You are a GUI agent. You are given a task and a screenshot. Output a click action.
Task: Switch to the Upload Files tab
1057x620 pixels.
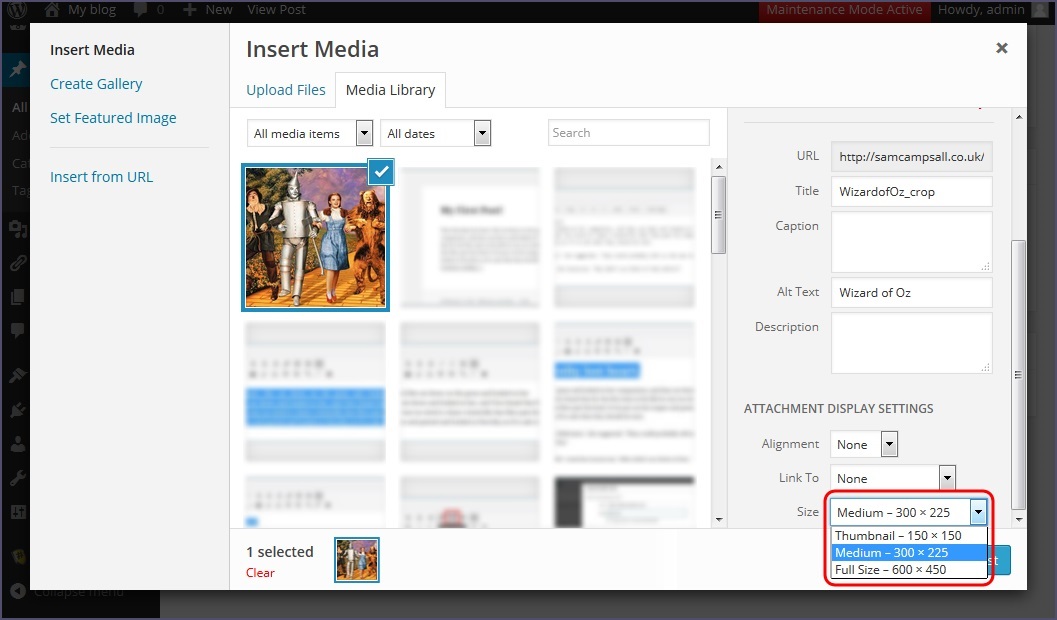[x=286, y=90]
